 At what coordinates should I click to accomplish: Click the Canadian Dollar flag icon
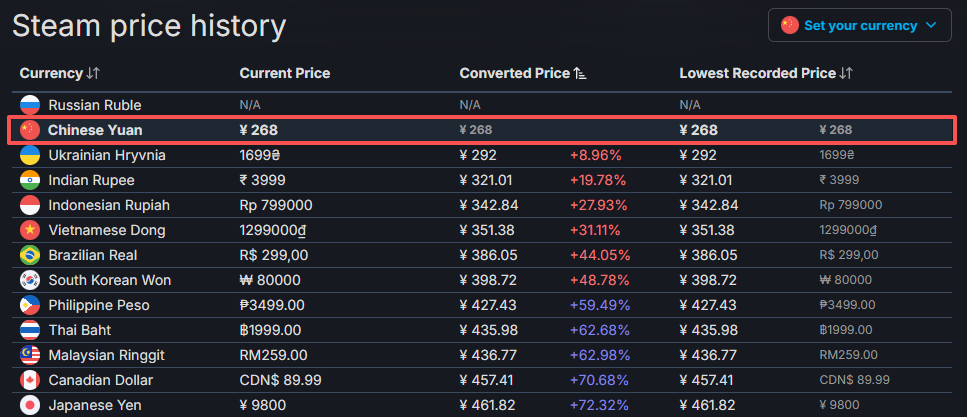pyautogui.click(x=29, y=380)
